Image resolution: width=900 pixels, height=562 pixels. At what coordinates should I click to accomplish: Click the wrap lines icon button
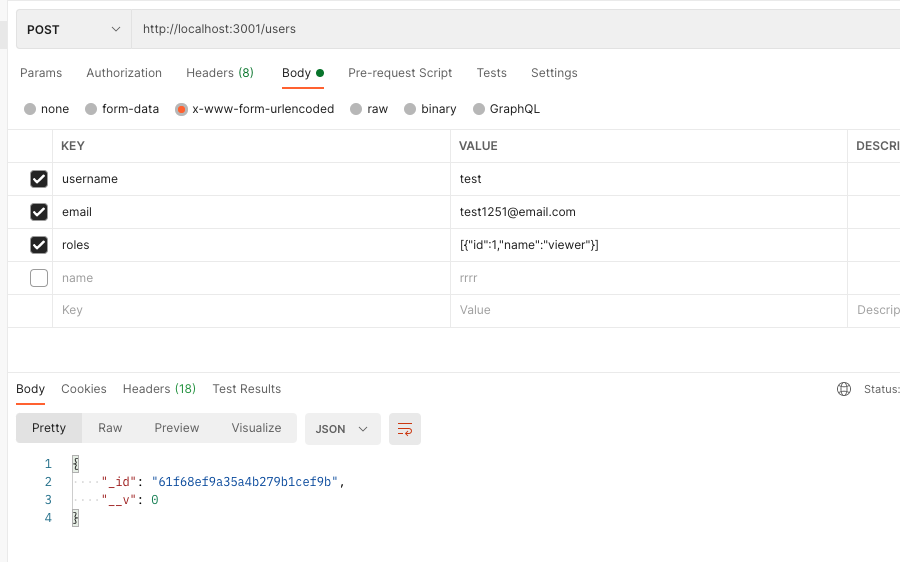click(405, 429)
